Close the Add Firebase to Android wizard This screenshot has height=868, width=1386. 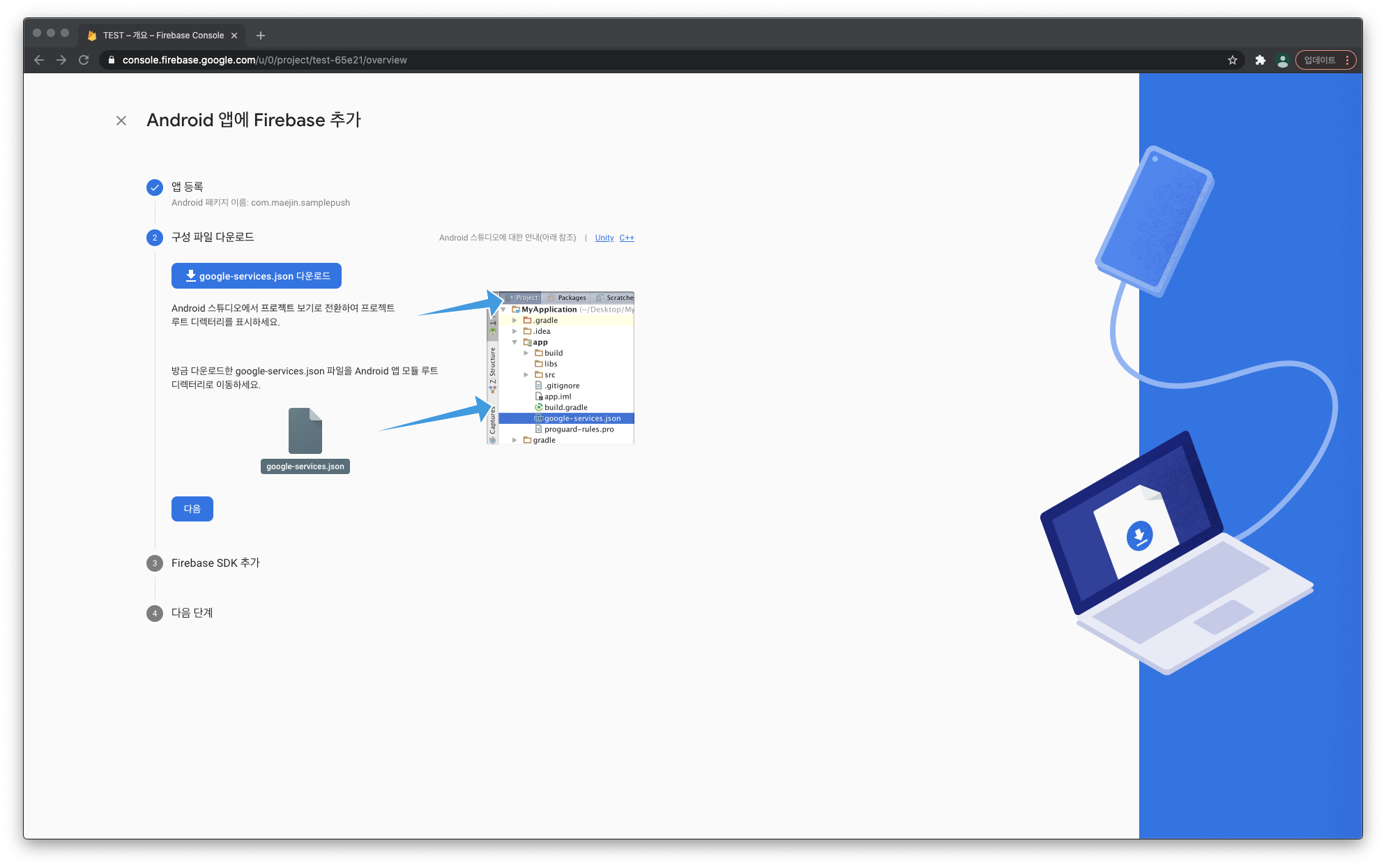(121, 121)
